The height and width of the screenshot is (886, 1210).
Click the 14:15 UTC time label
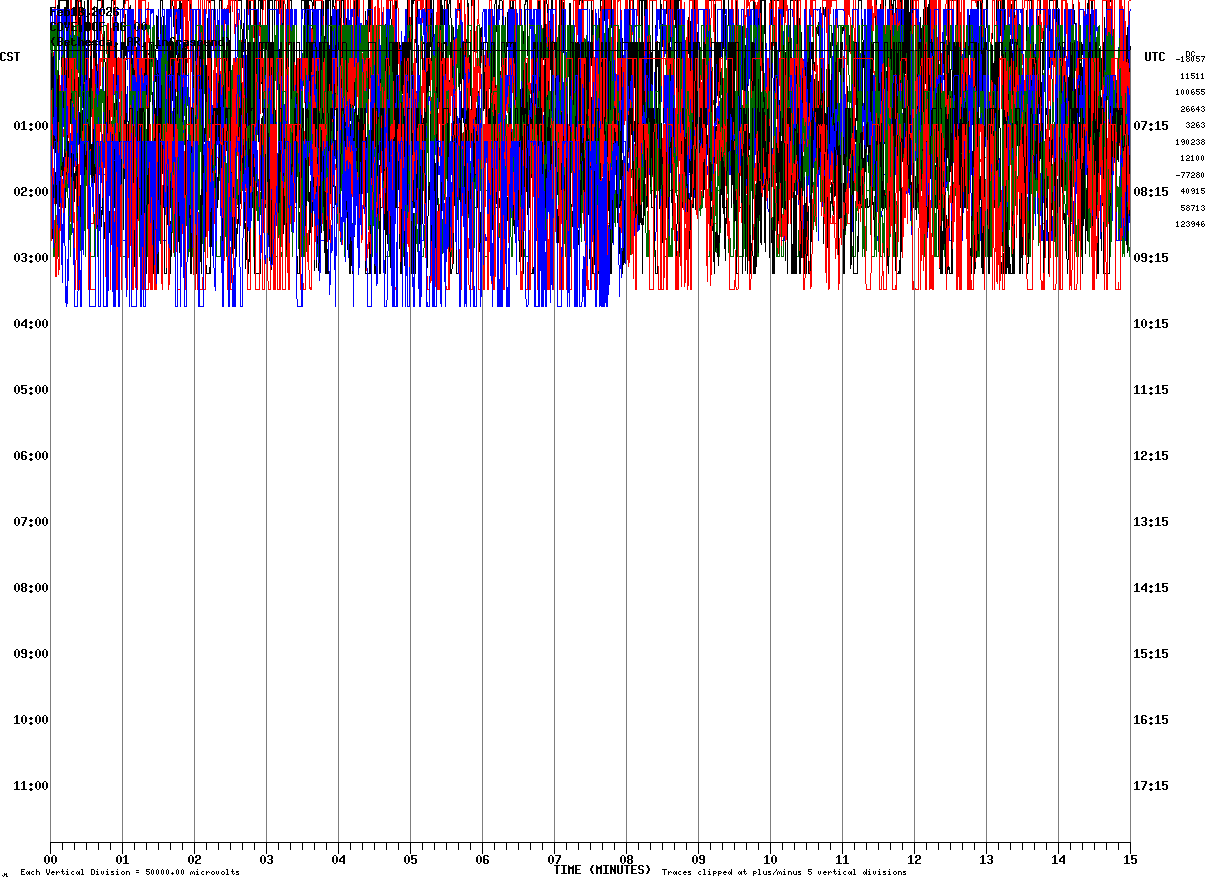pos(1151,588)
